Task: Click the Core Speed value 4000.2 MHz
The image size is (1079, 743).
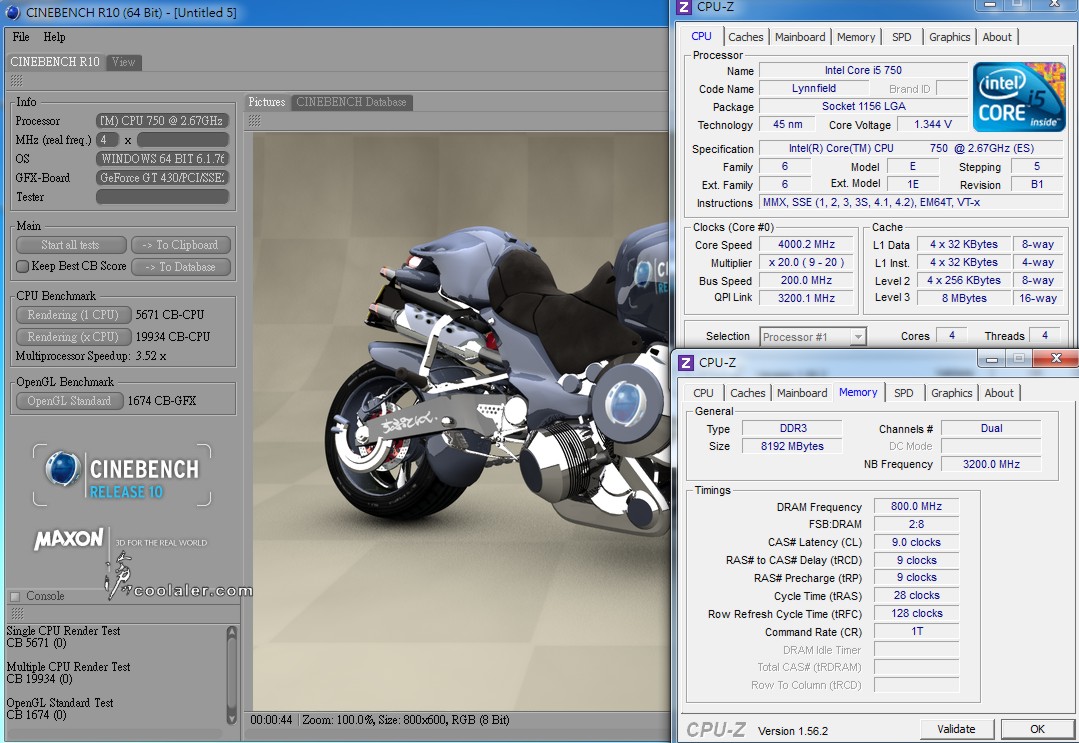Action: [806, 244]
